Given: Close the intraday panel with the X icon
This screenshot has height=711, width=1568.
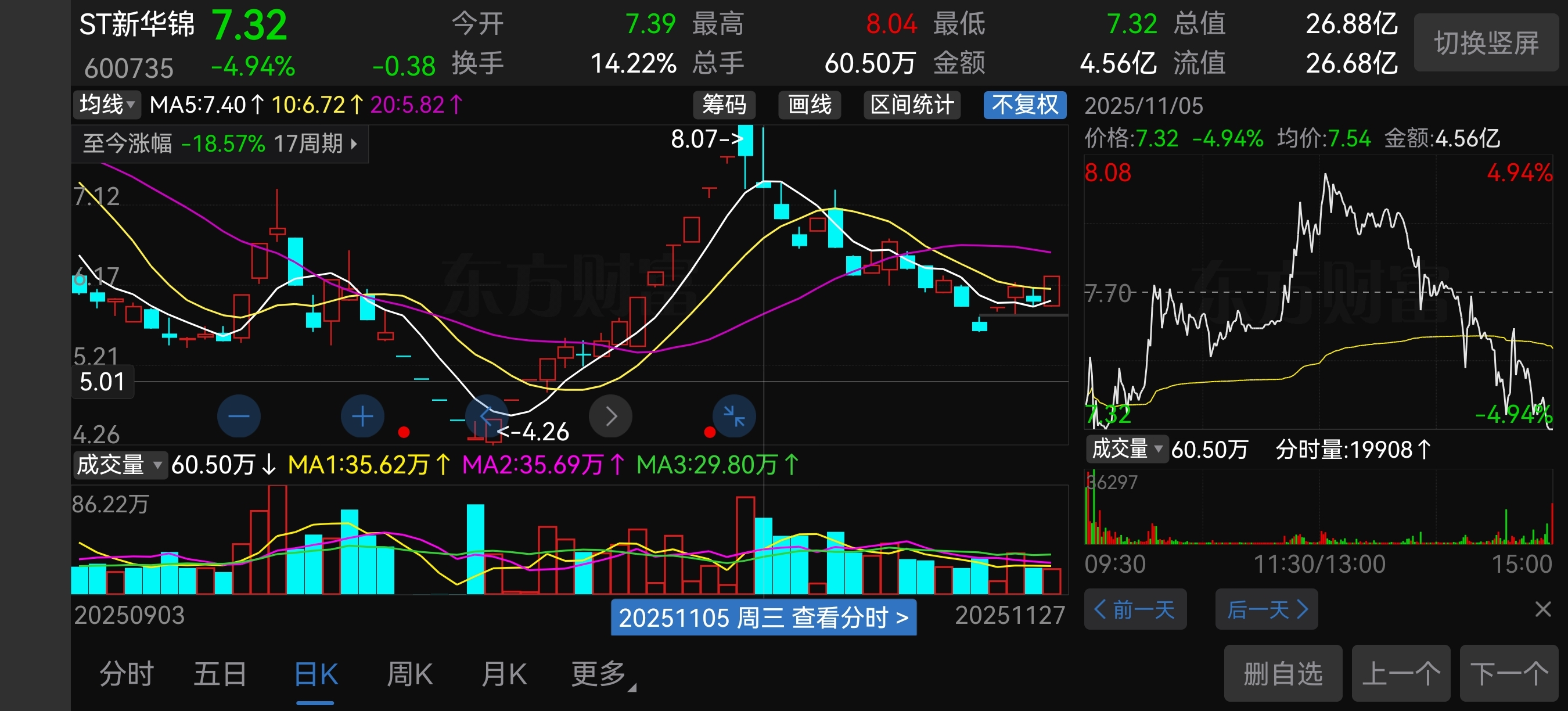Looking at the screenshot, I should pyautogui.click(x=1542, y=609).
